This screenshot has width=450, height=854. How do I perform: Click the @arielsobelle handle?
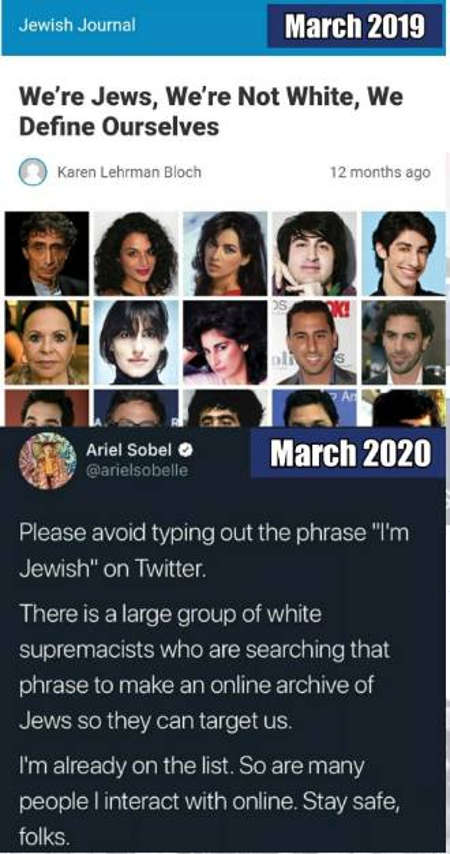pyautogui.click(x=137, y=471)
